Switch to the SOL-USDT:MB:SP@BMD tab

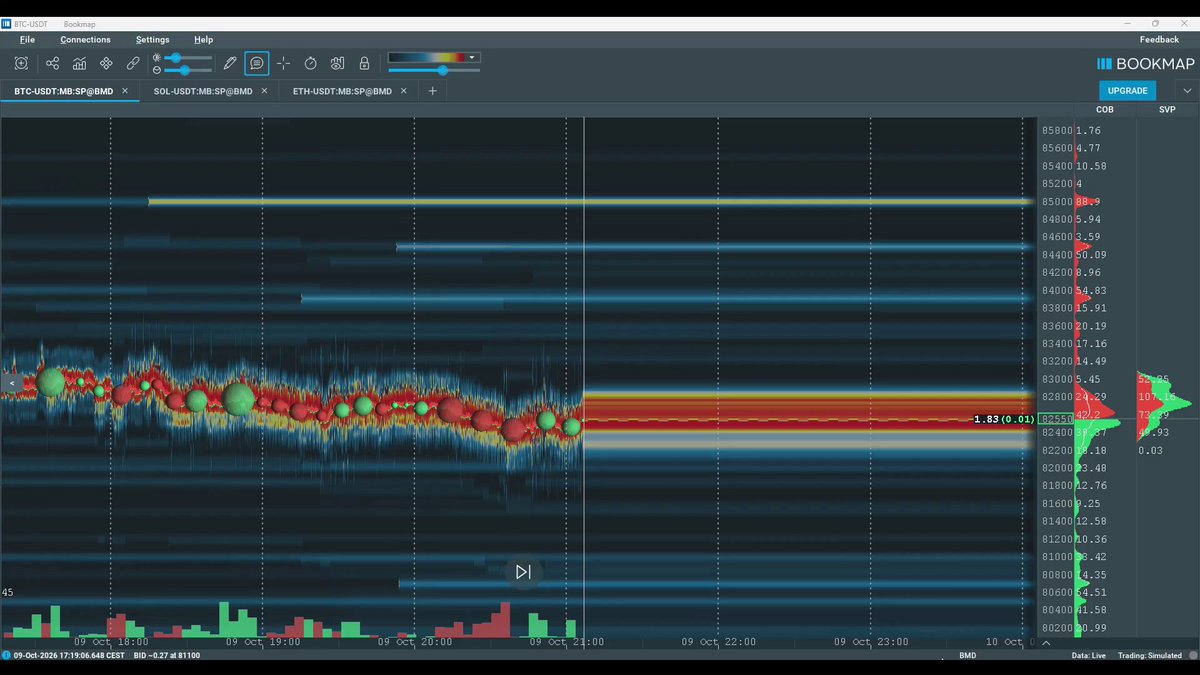coord(201,91)
